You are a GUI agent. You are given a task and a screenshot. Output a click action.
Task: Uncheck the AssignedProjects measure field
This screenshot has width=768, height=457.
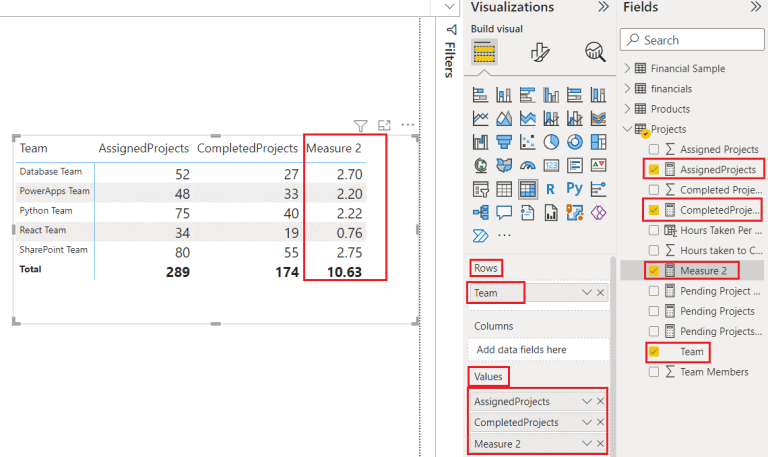coord(653,169)
